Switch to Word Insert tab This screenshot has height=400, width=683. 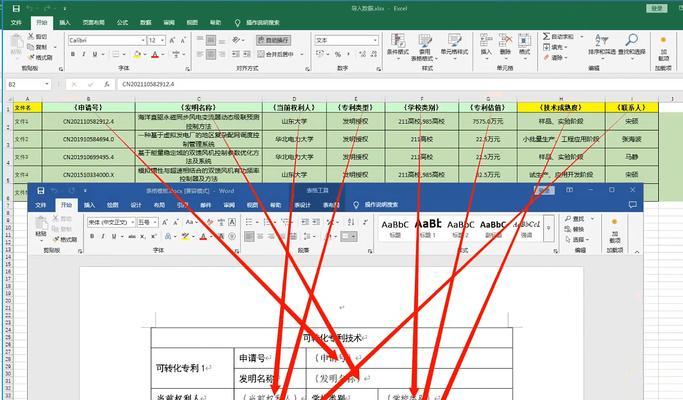click(x=89, y=205)
